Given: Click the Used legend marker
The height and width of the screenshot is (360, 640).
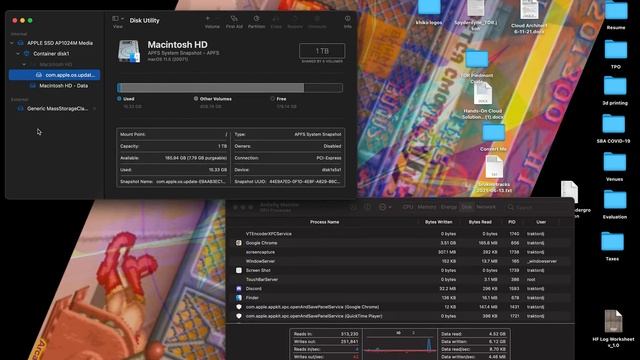Looking at the screenshot, I should tap(119, 99).
